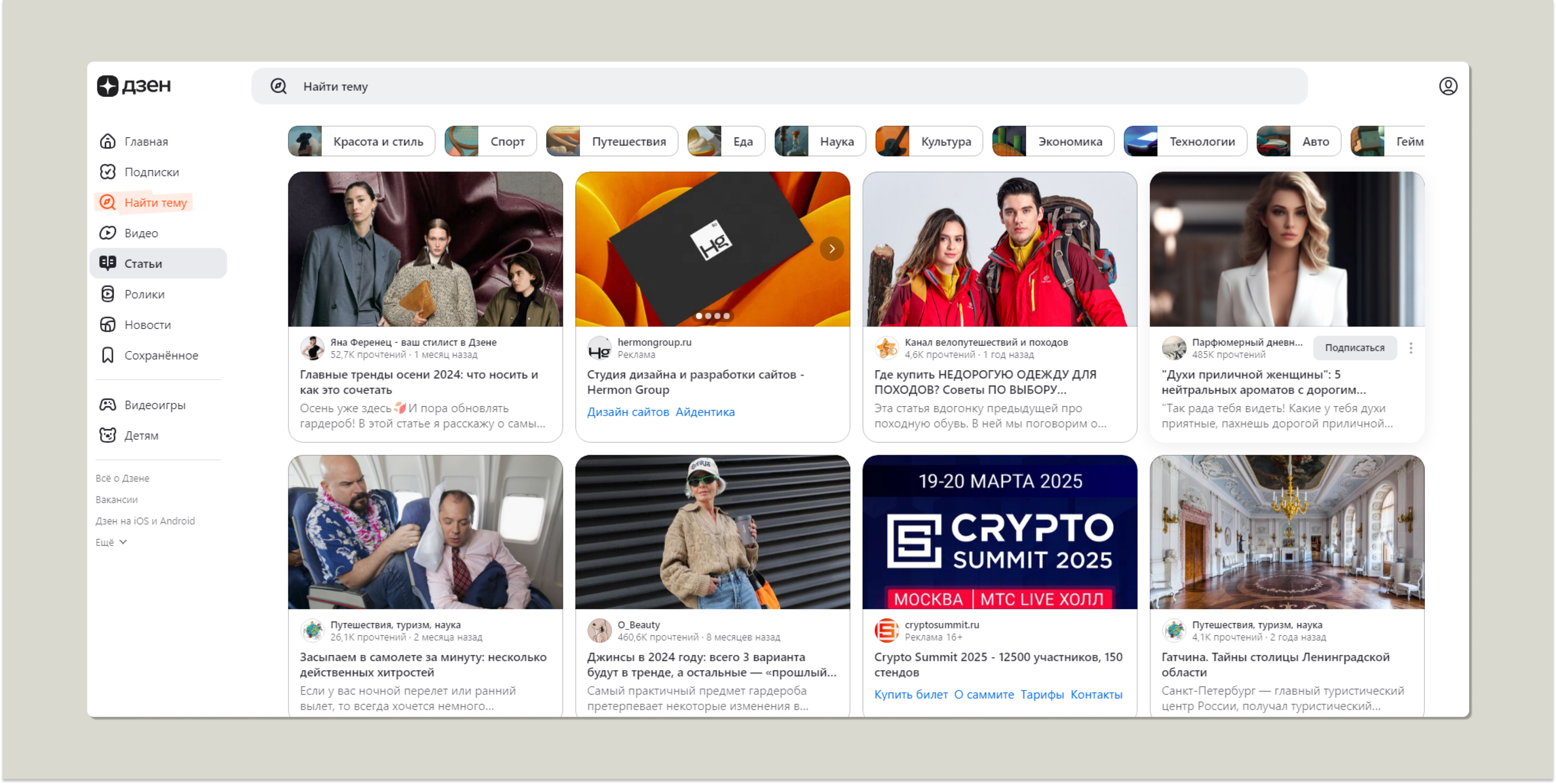
Task: Click the cryptosummit.ru avatar
Action: (886, 630)
